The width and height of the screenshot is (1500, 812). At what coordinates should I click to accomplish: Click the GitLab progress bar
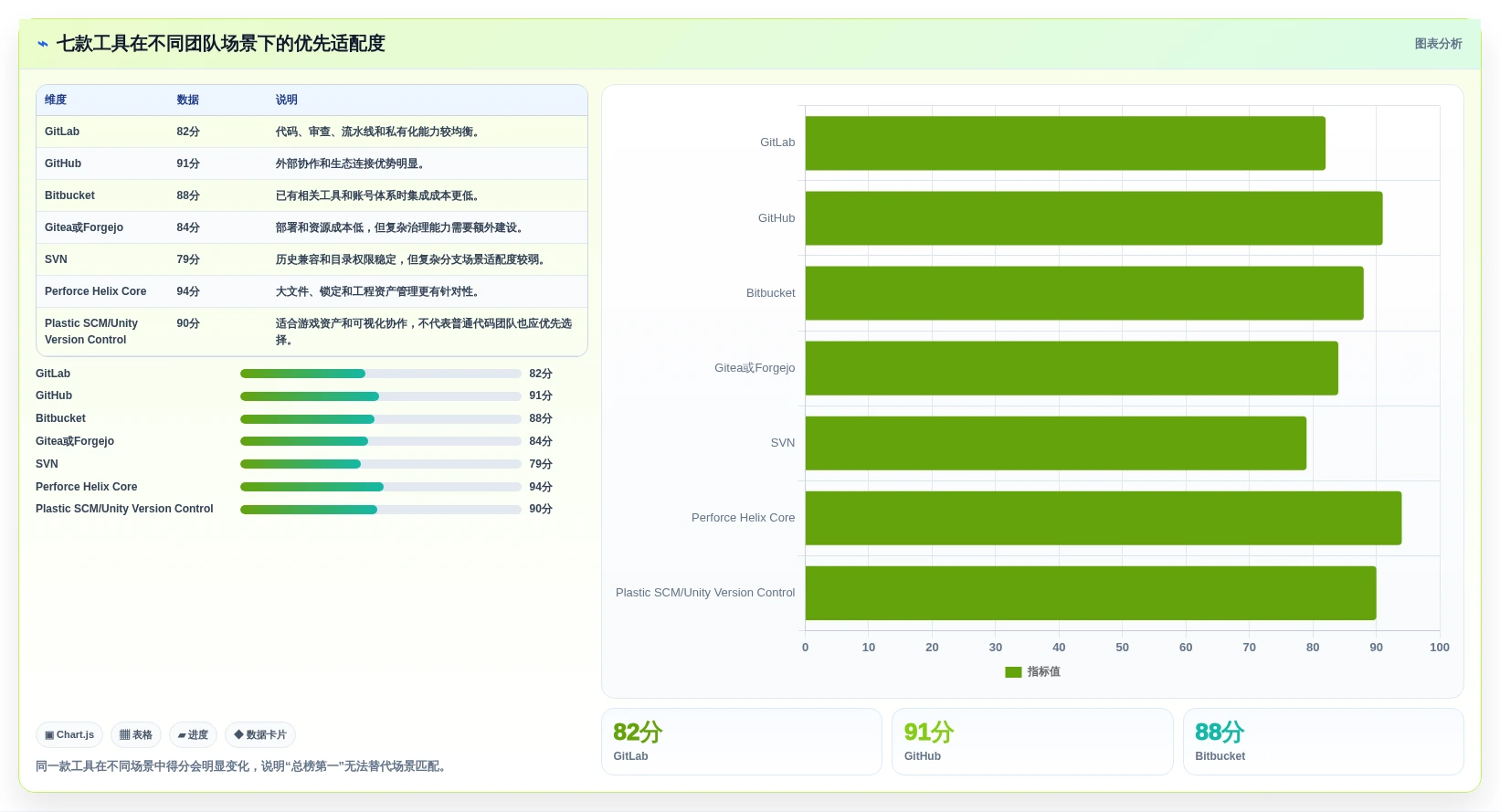[381, 374]
